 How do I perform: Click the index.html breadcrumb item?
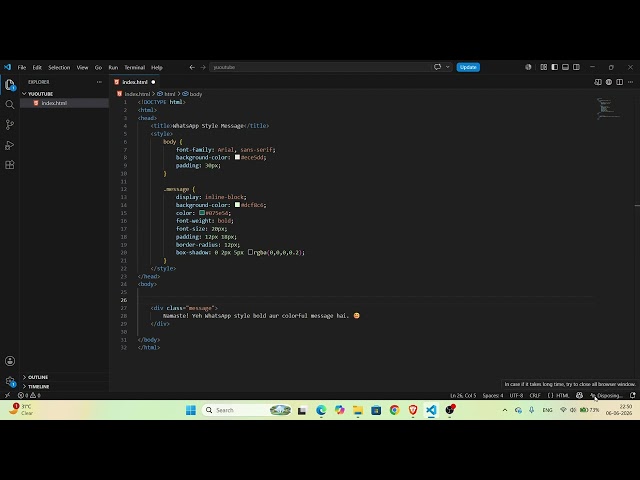point(134,94)
